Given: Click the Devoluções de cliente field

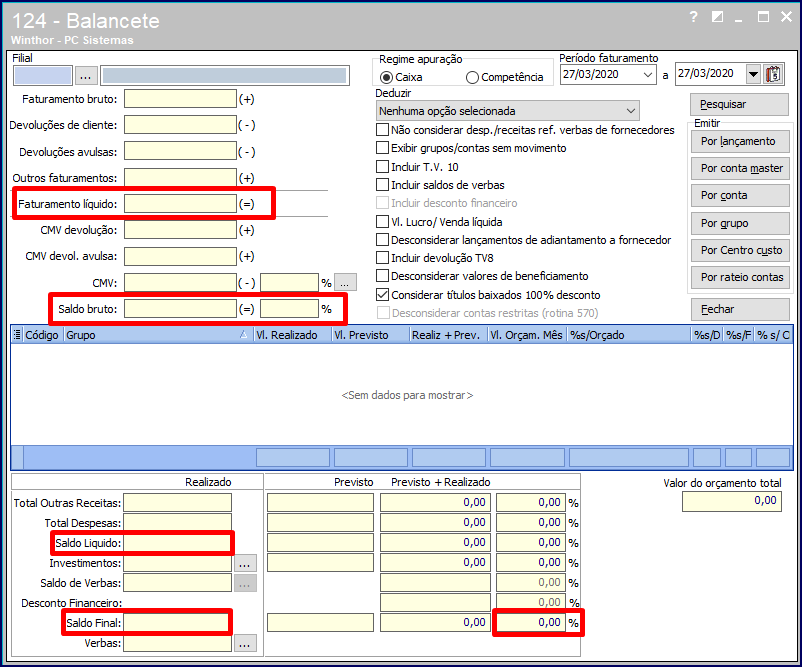Looking at the screenshot, I should point(180,125).
